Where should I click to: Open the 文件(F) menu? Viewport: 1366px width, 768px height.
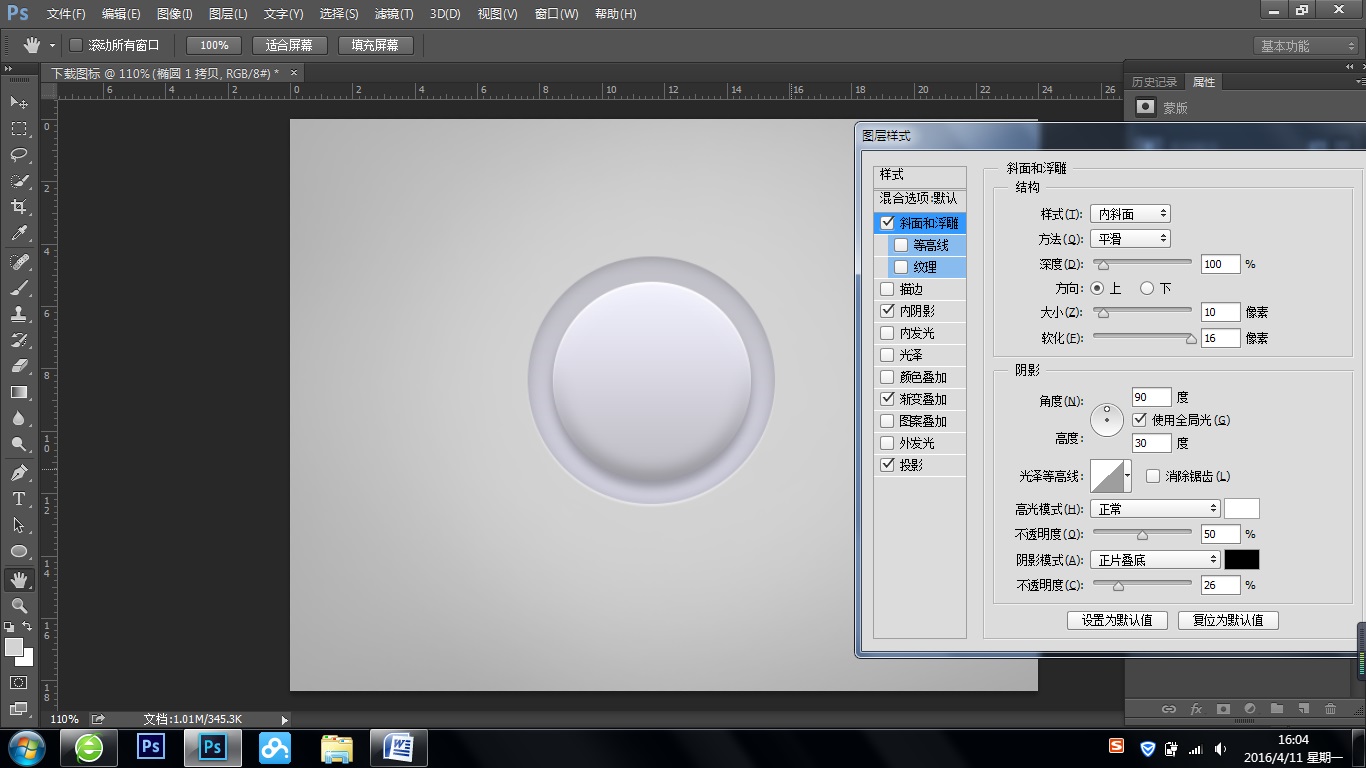click(66, 14)
